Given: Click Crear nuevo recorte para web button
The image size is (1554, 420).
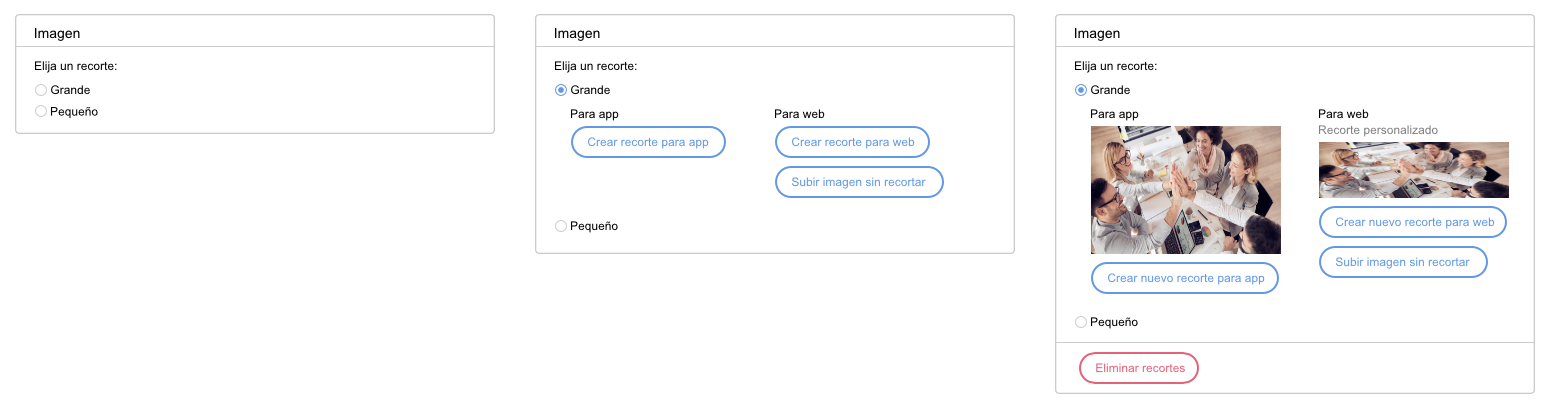Looking at the screenshot, I should [1413, 222].
